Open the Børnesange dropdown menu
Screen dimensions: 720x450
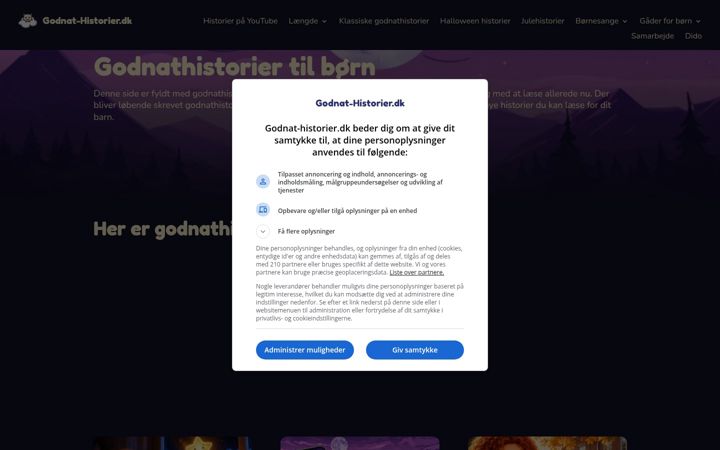pos(601,21)
